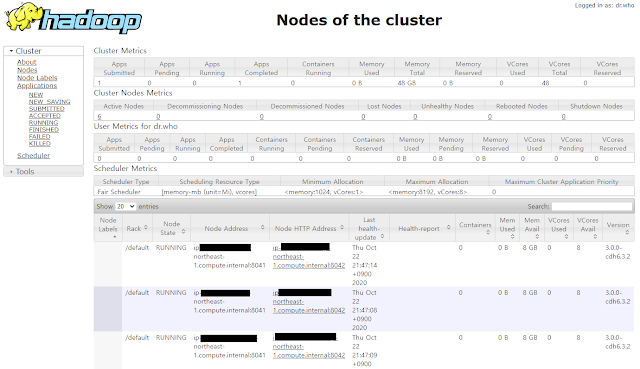
Task: Sort by Node Labels column
Action: 108,228
